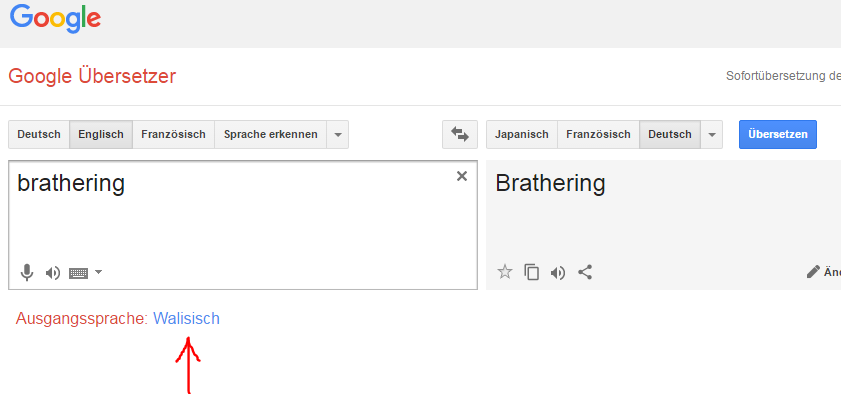Select Japanisch as target language

522,134
